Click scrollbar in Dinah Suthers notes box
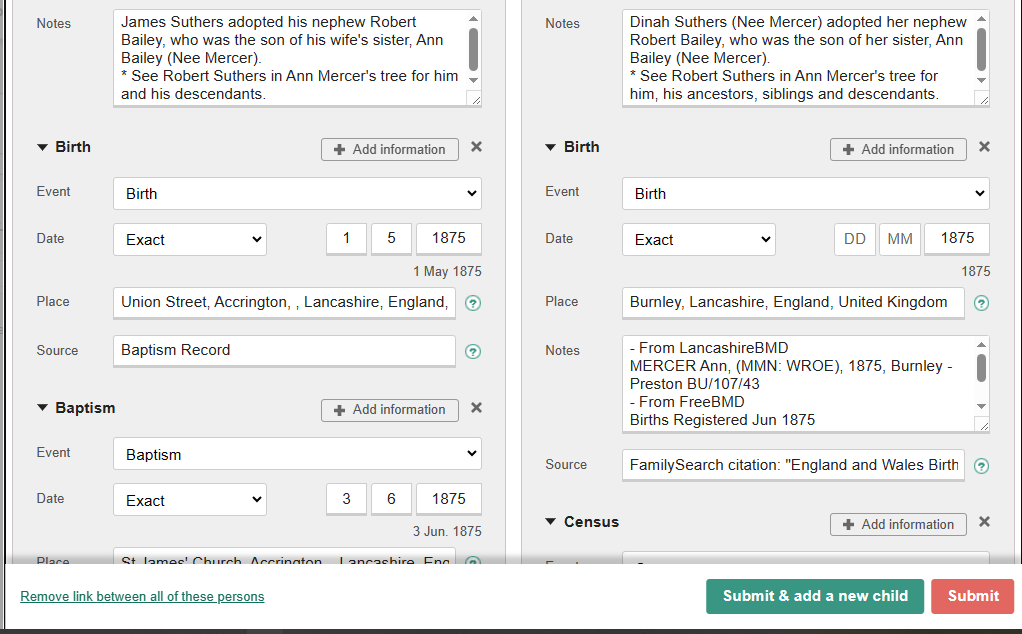Image resolution: width=1022 pixels, height=634 pixels. tap(981, 50)
